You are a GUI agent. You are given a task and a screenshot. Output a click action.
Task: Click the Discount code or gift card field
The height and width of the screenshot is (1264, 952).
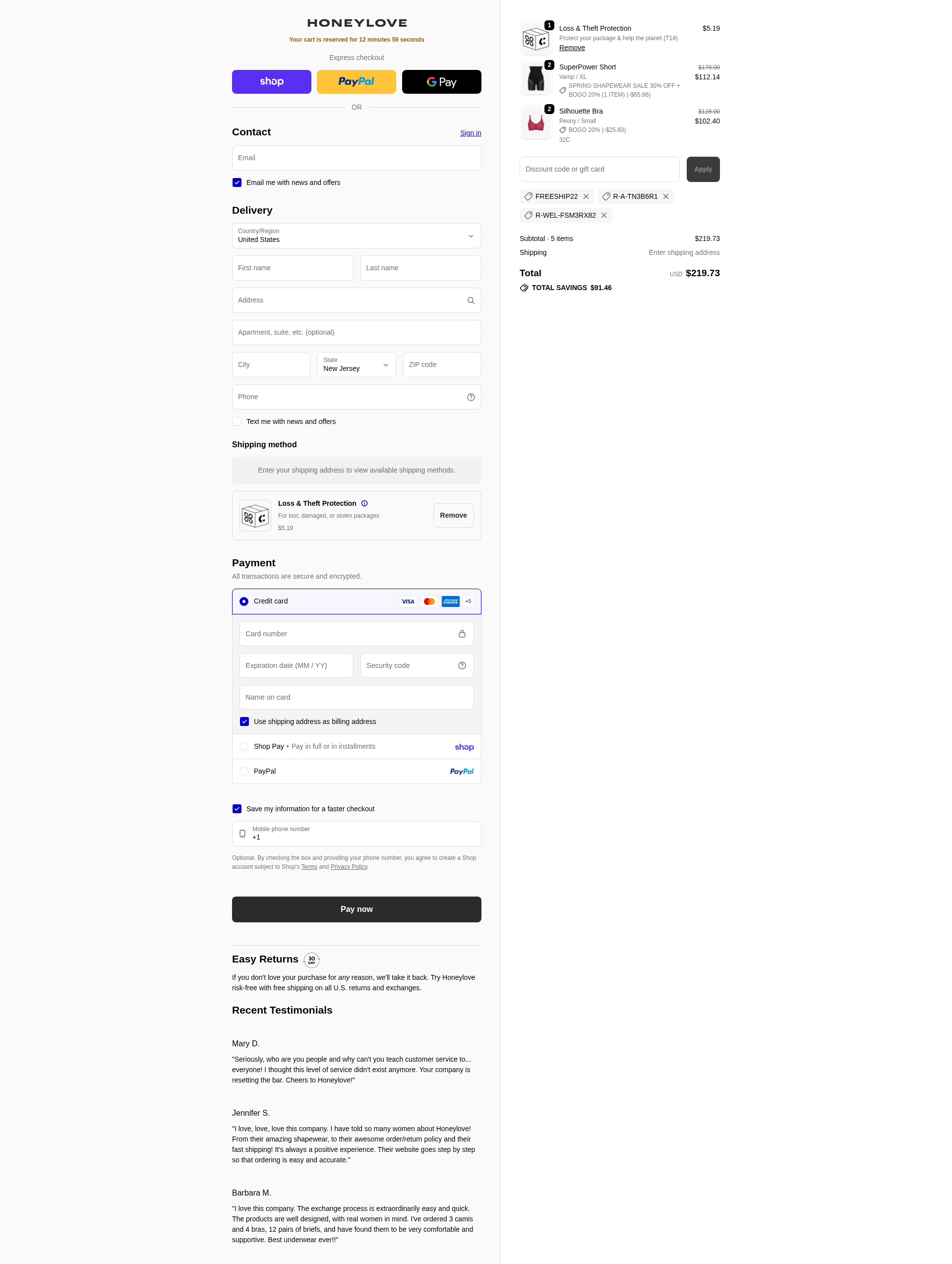(599, 170)
